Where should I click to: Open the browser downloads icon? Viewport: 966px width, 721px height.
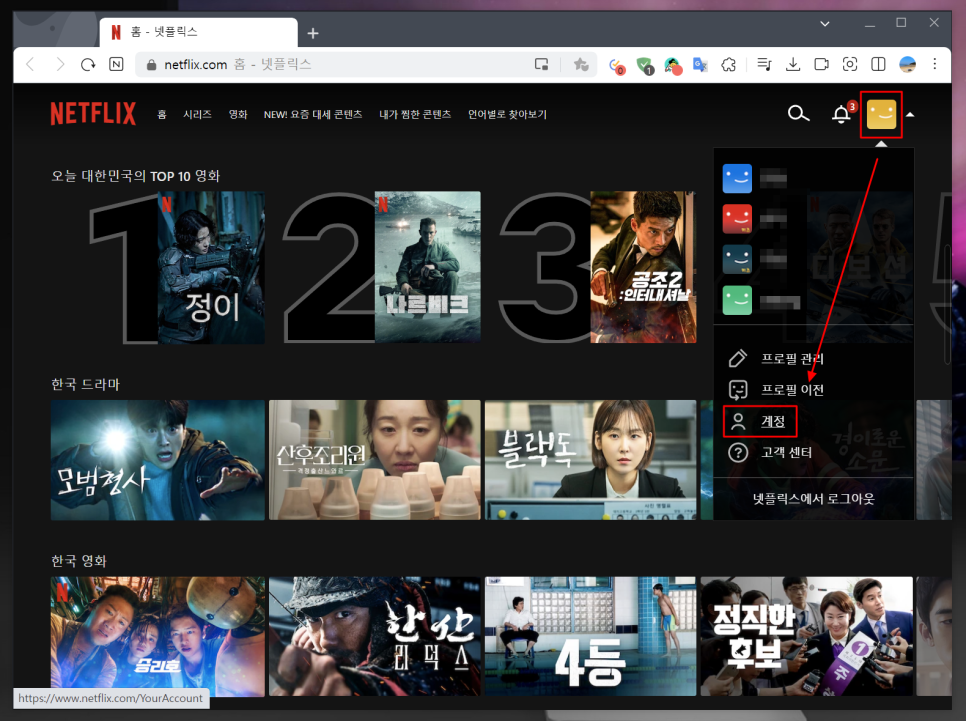click(793, 64)
